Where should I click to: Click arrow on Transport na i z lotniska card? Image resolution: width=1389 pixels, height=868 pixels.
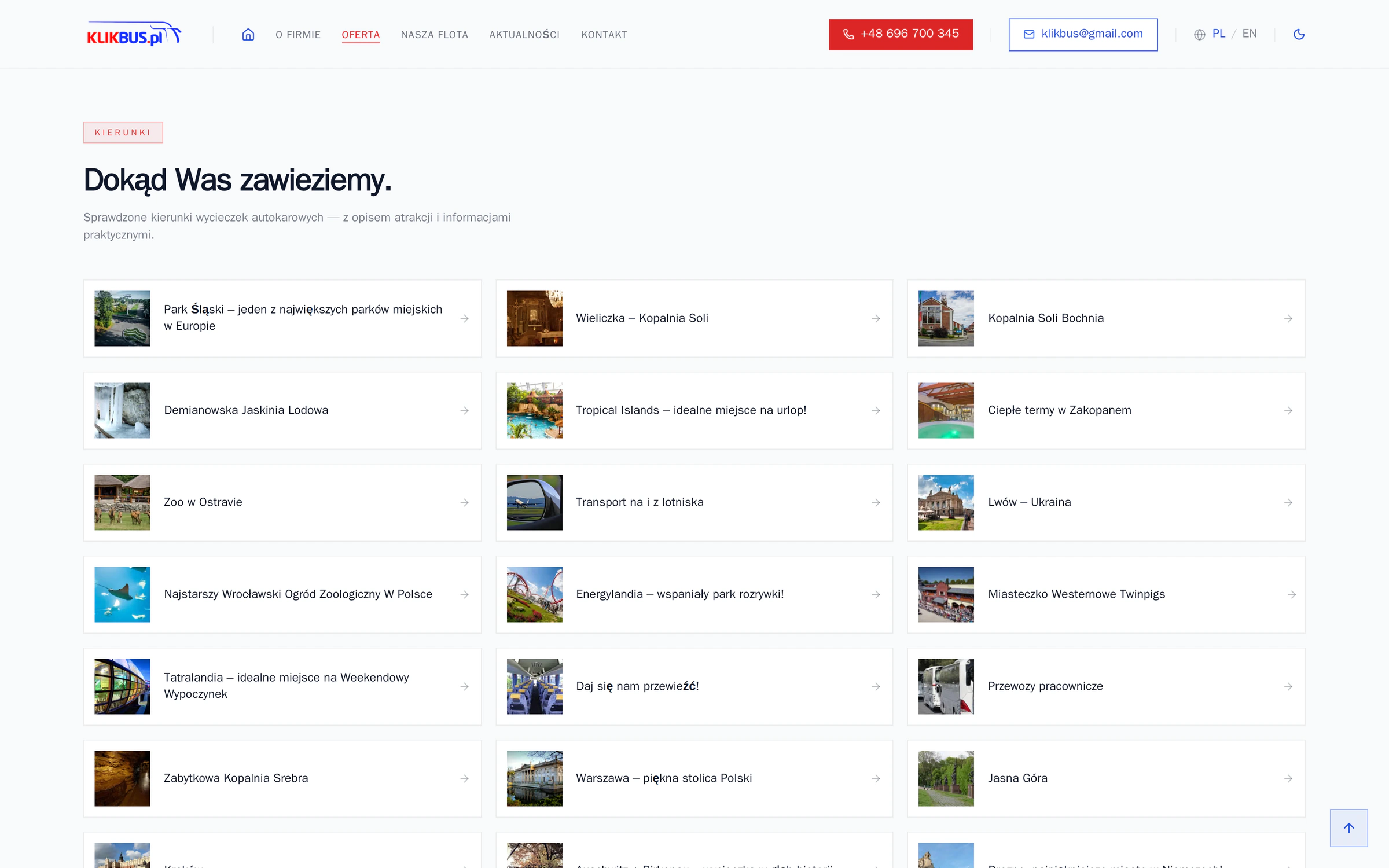pos(876,503)
